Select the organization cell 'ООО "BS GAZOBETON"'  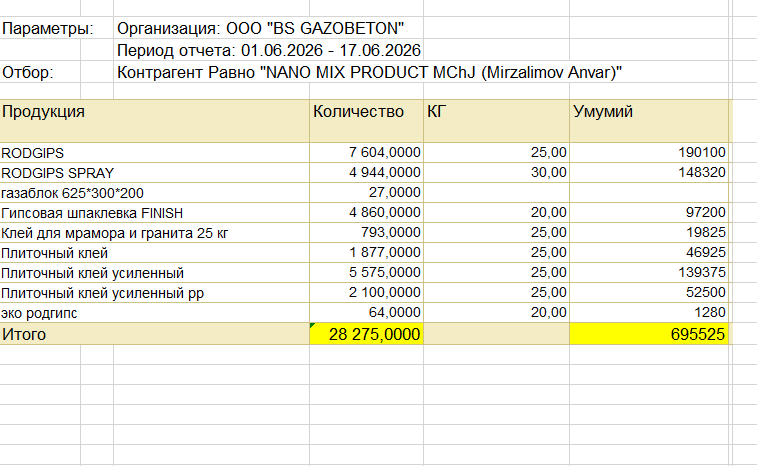261,28
